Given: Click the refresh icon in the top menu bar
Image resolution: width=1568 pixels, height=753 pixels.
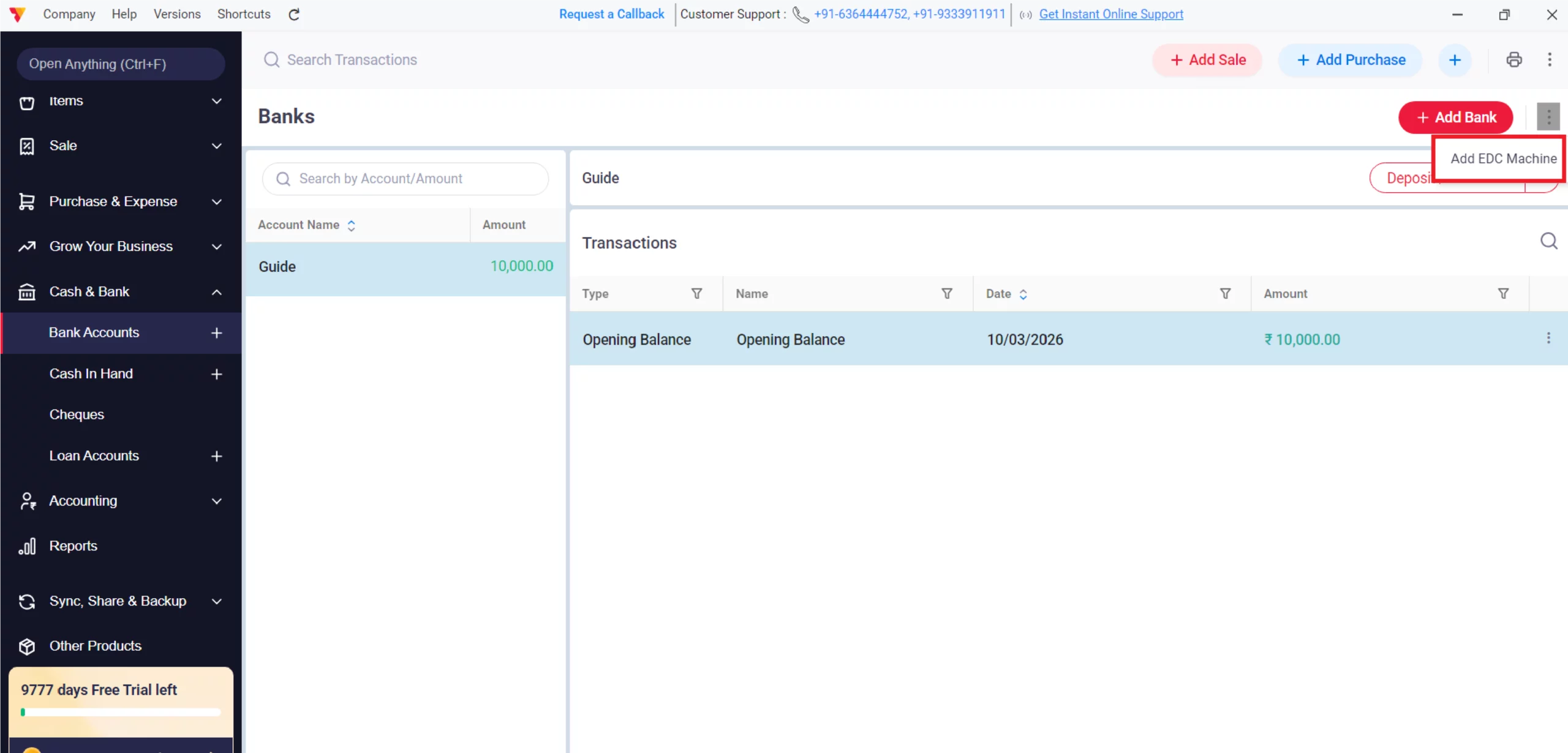Looking at the screenshot, I should pyautogui.click(x=294, y=14).
